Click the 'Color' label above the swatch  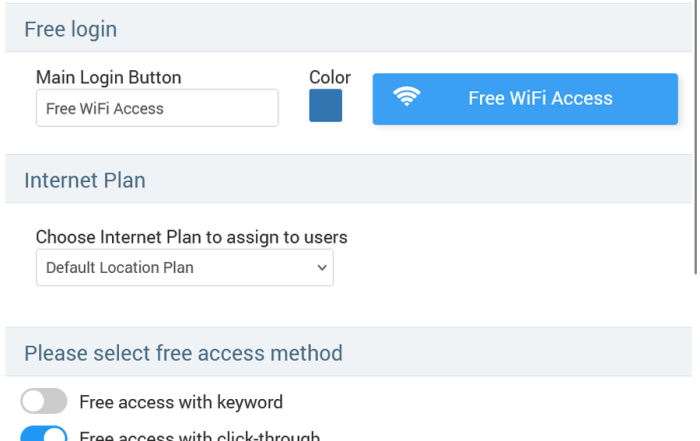tap(330, 77)
